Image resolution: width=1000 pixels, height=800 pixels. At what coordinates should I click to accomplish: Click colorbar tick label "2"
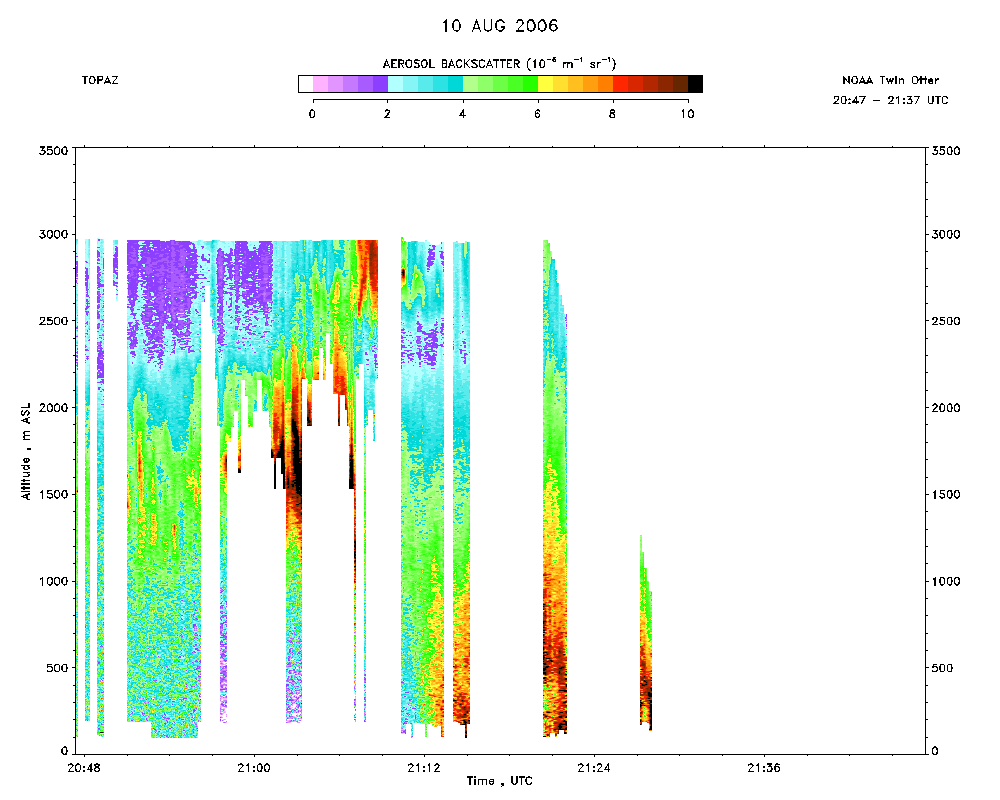point(387,114)
